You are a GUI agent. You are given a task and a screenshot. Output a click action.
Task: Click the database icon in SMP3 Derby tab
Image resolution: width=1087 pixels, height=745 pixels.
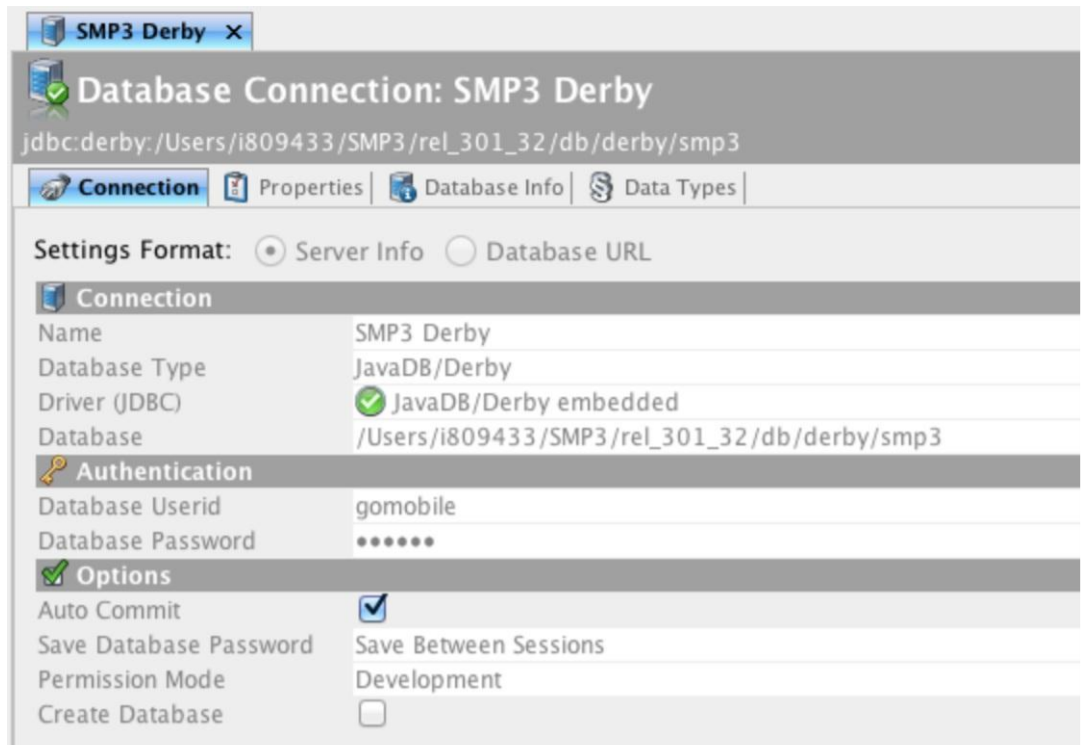53,31
